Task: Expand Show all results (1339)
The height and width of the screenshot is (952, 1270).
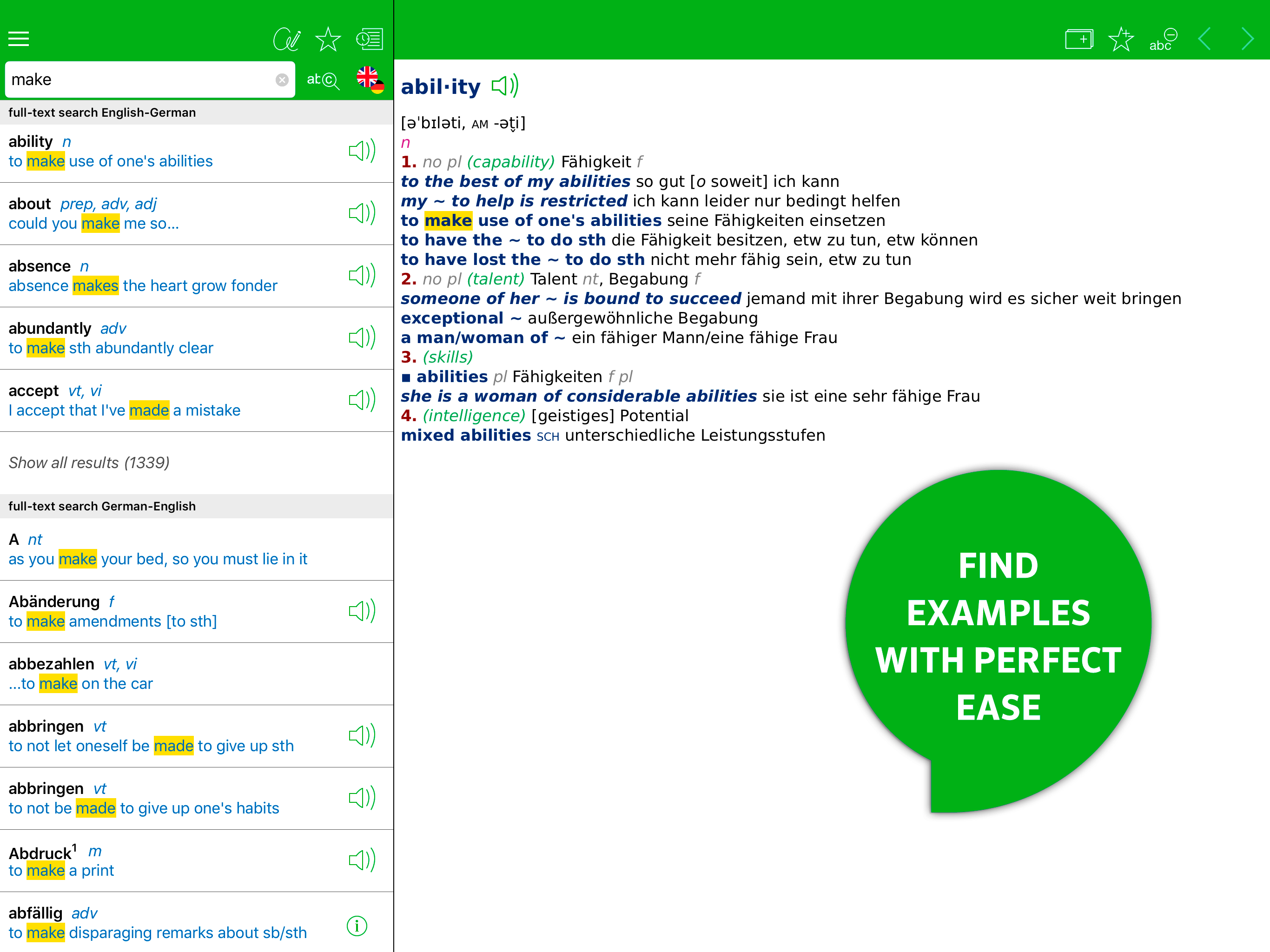Action: pos(90,463)
